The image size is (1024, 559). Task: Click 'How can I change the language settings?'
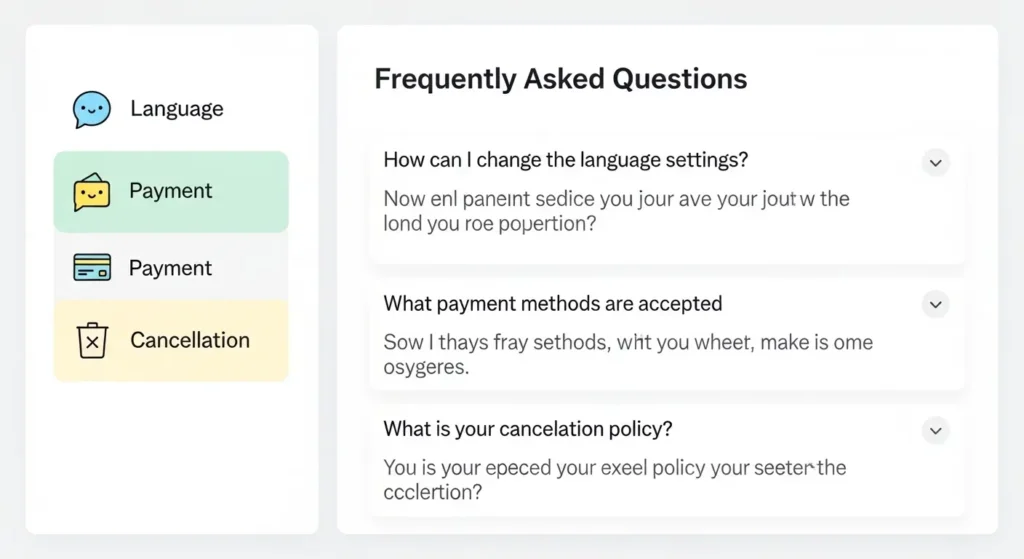coord(566,160)
